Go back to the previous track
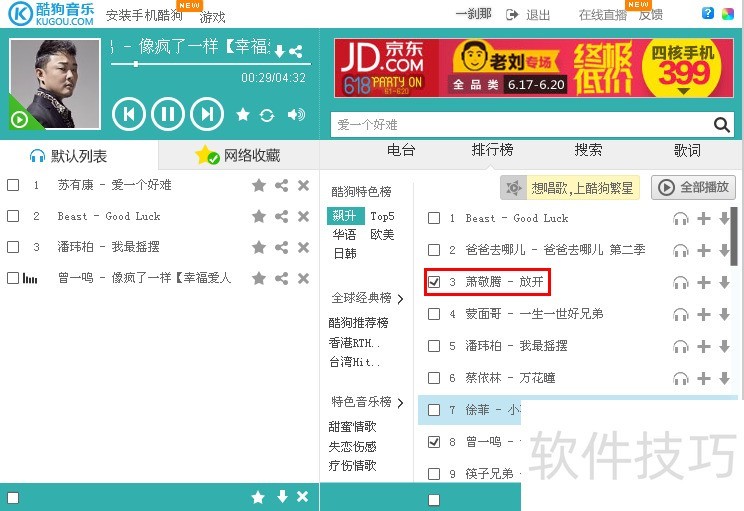This screenshot has height=511, width=744. [x=128, y=114]
